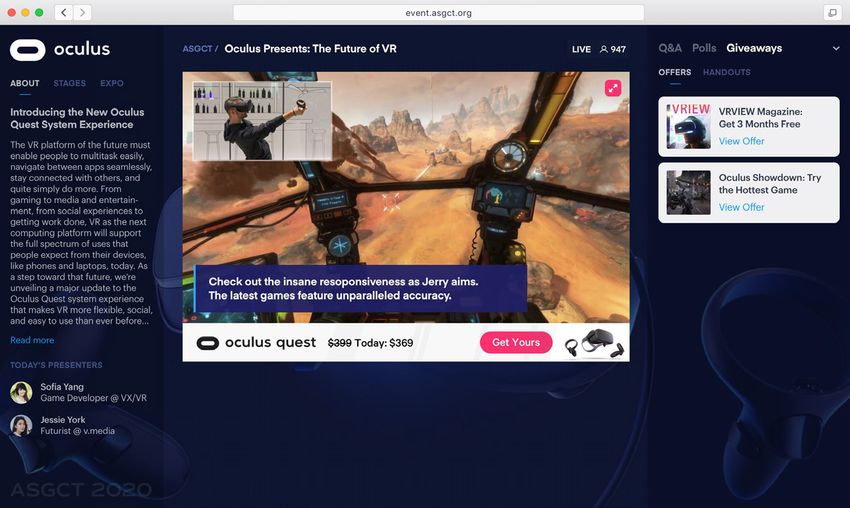Viewport: 850px width, 508px height.
Task: Select the Offers sub-tab
Action: (x=675, y=72)
